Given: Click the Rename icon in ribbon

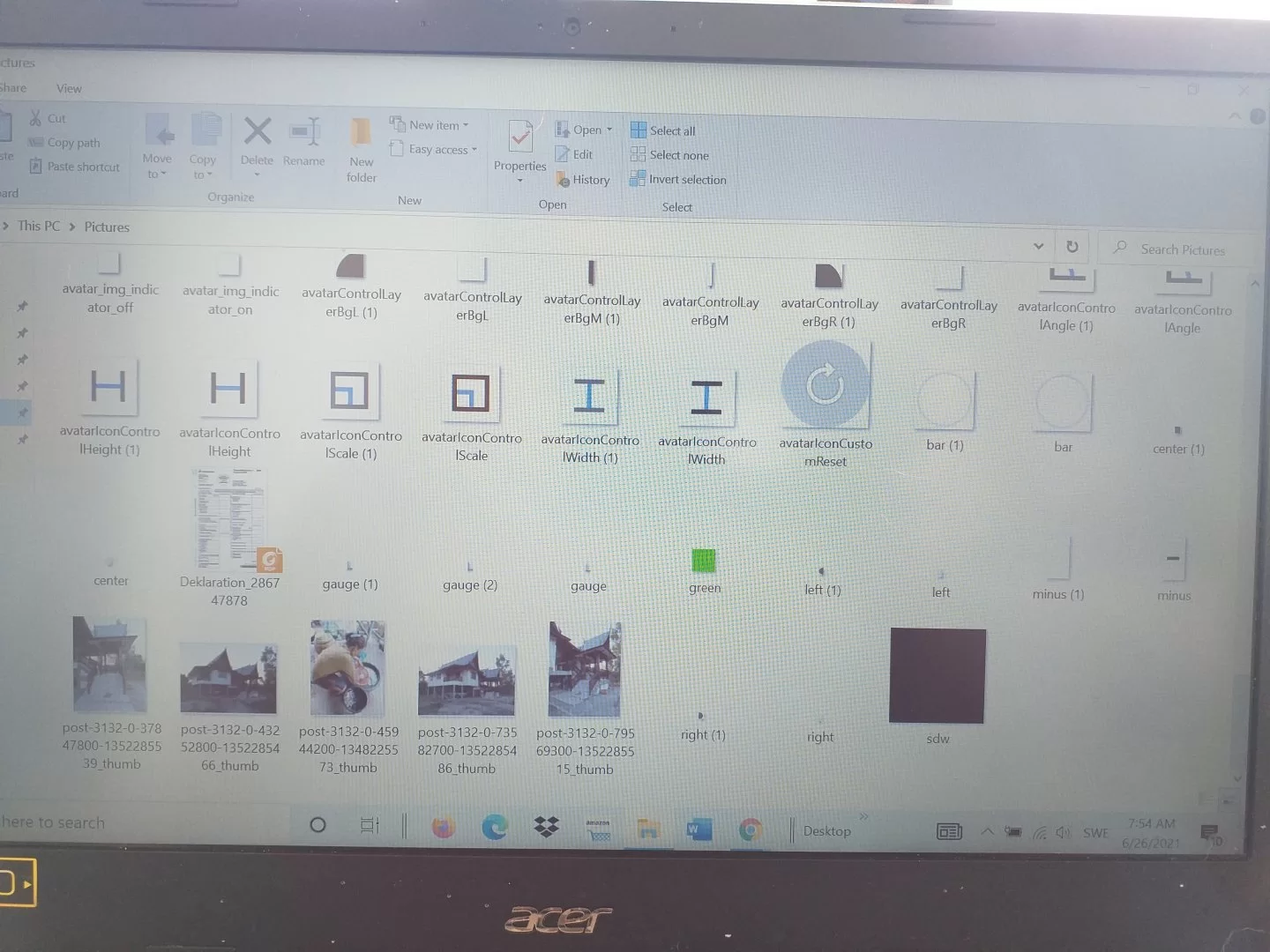Looking at the screenshot, I should (304, 133).
